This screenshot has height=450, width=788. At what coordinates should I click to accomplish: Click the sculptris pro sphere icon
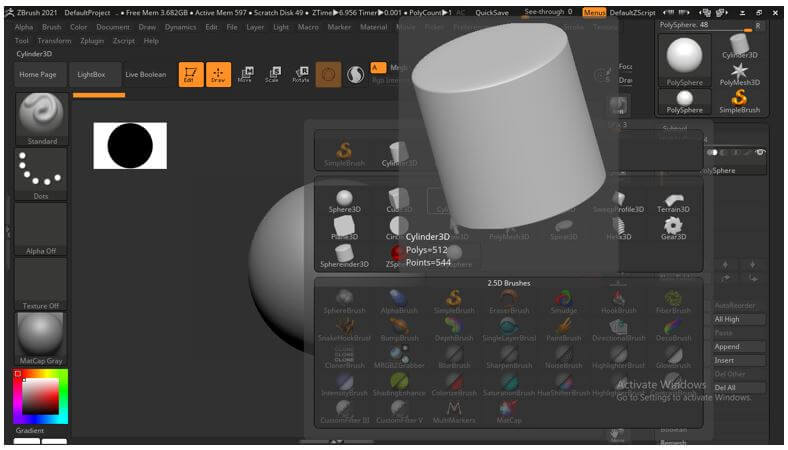tap(355, 75)
